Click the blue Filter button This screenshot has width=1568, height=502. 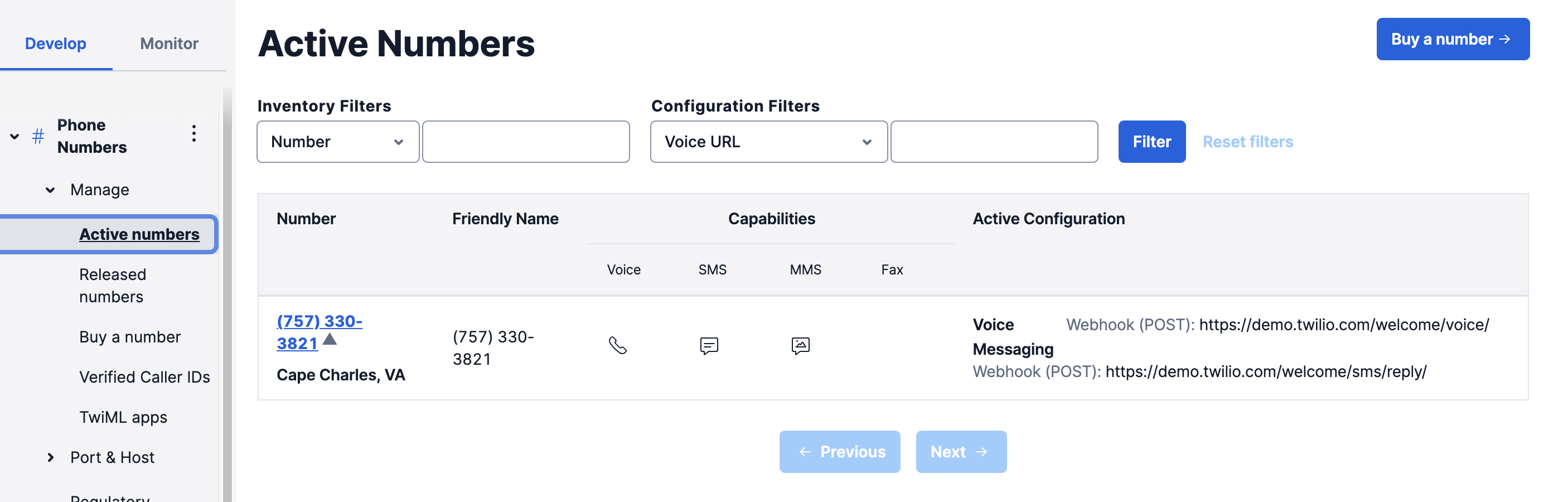[1151, 142]
